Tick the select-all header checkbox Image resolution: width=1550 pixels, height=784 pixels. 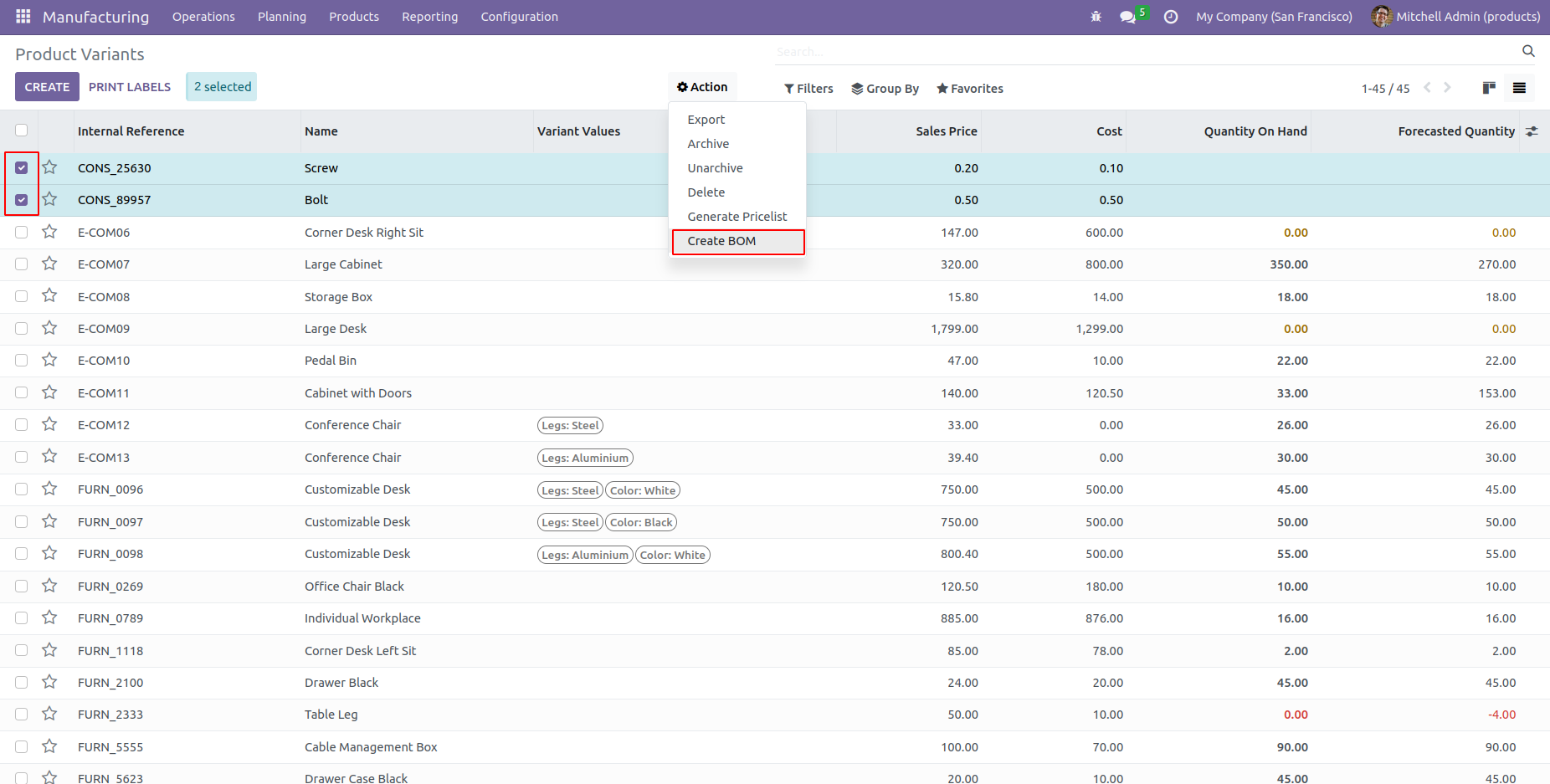22,131
